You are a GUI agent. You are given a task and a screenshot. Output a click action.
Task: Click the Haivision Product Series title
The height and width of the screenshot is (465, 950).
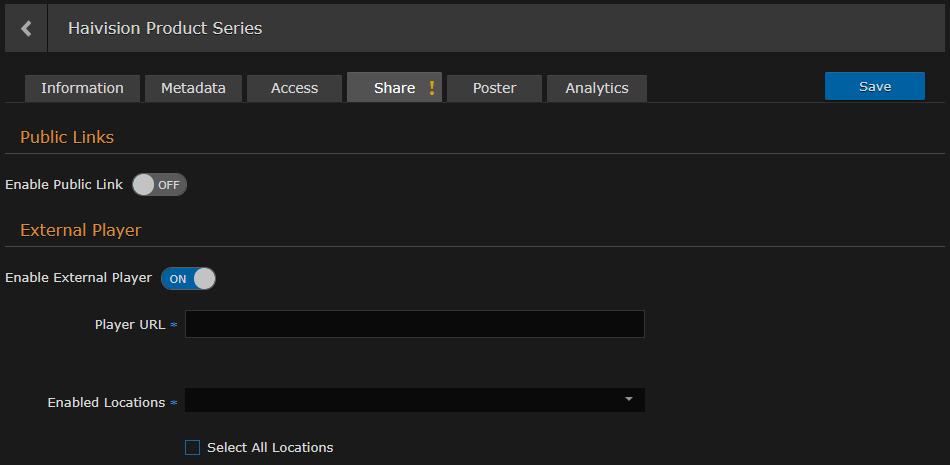(x=165, y=29)
